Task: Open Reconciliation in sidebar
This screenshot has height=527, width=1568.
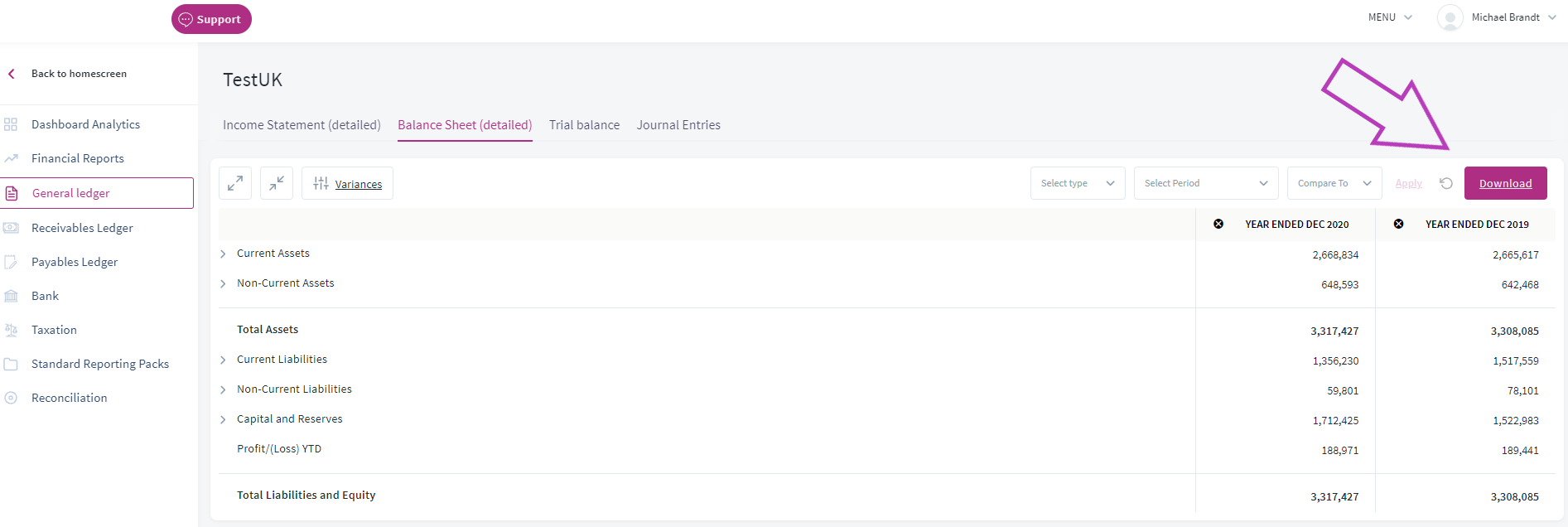Action: 70,398
